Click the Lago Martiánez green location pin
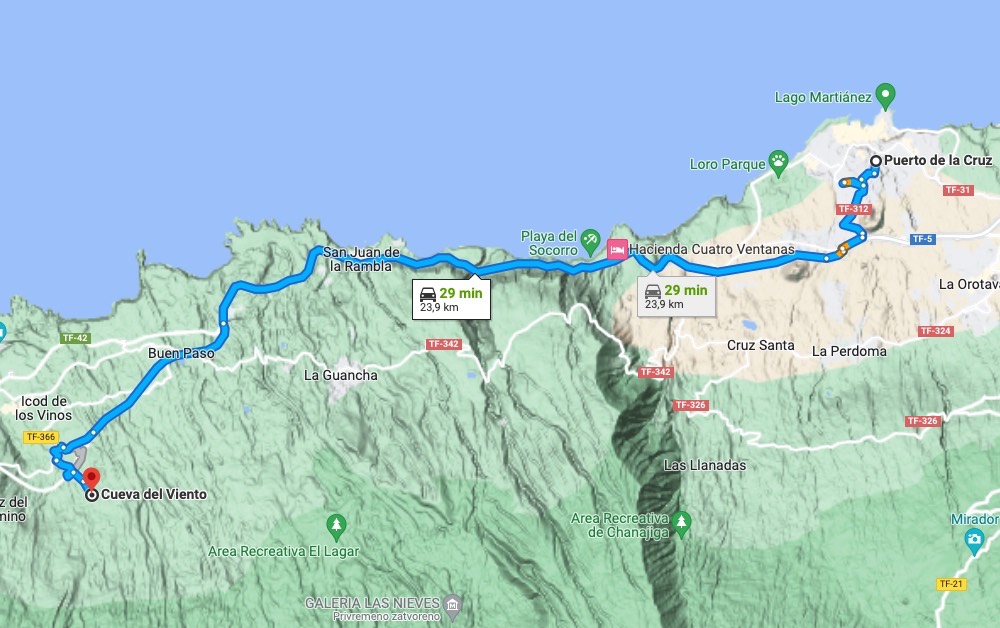1000x628 pixels. [885, 96]
